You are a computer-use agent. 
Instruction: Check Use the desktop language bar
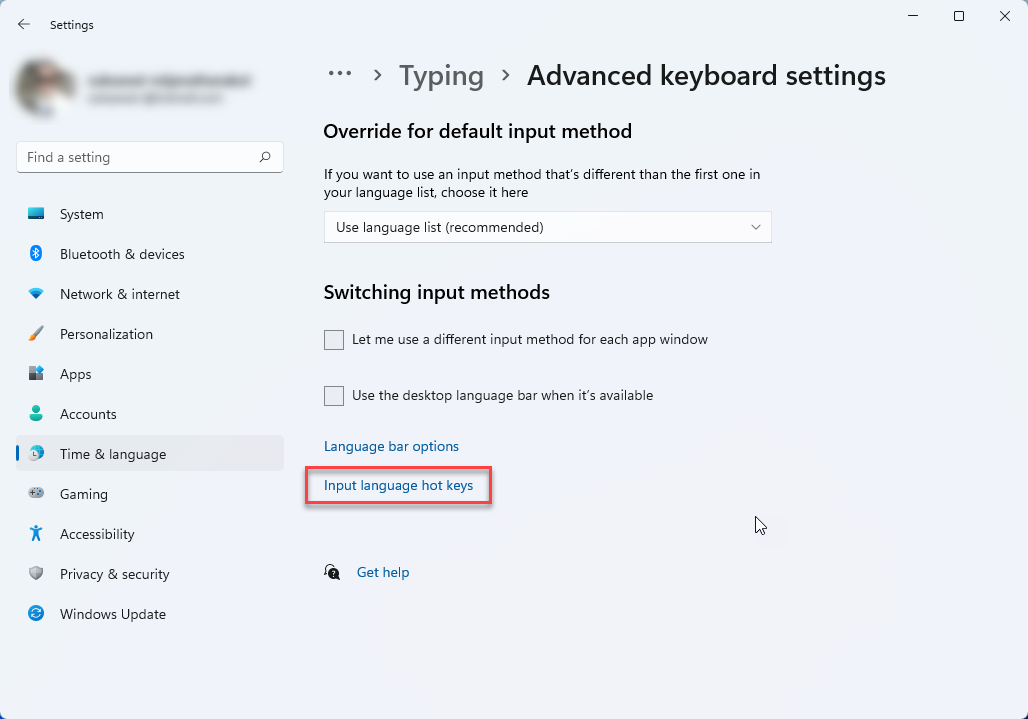click(x=334, y=396)
